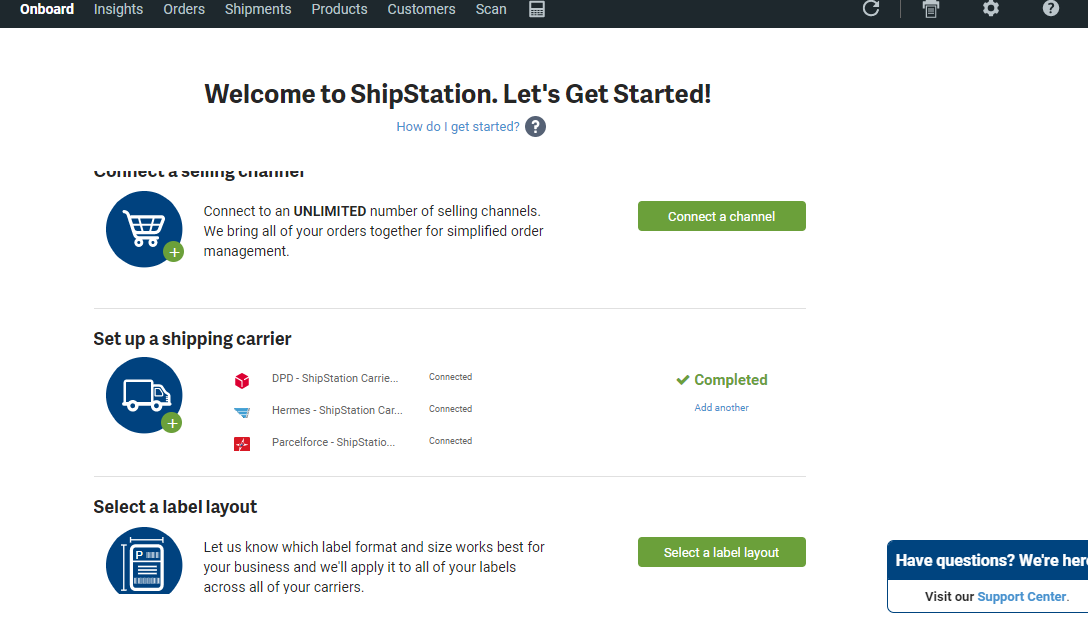Open the rate calculator icon

536,9
